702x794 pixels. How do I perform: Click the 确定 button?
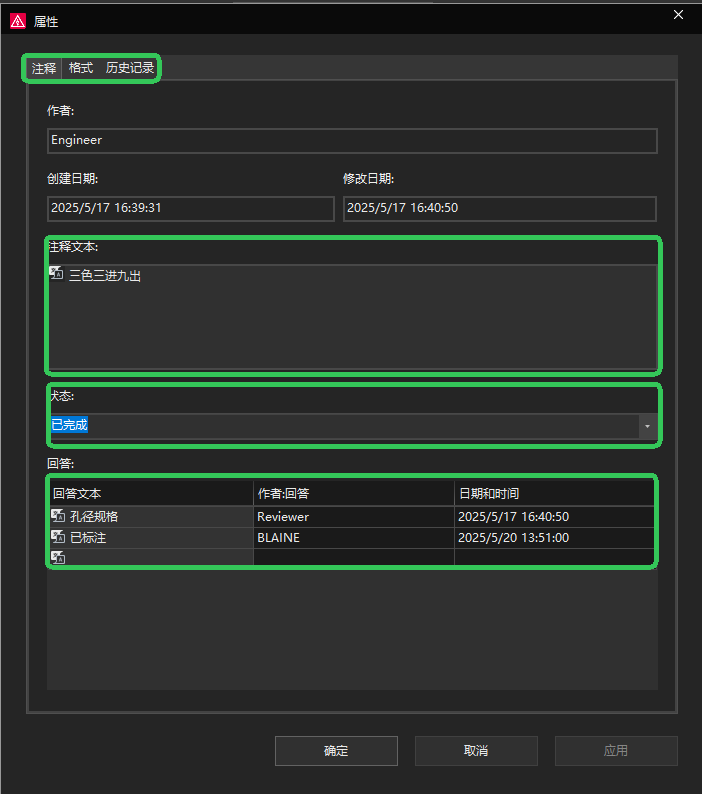(x=336, y=750)
